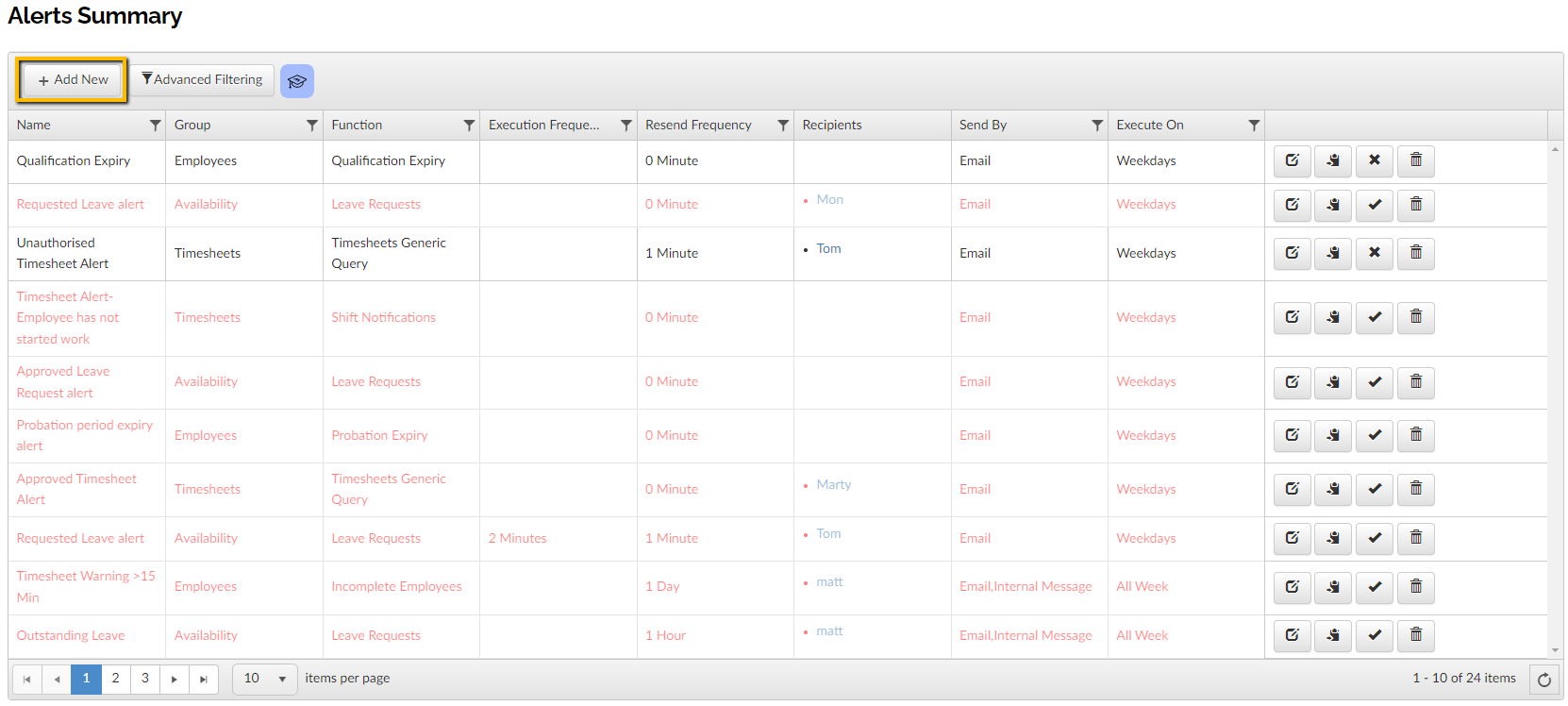Open the graduation cap help icon
The width and height of the screenshot is (1568, 706).
pyautogui.click(x=297, y=81)
